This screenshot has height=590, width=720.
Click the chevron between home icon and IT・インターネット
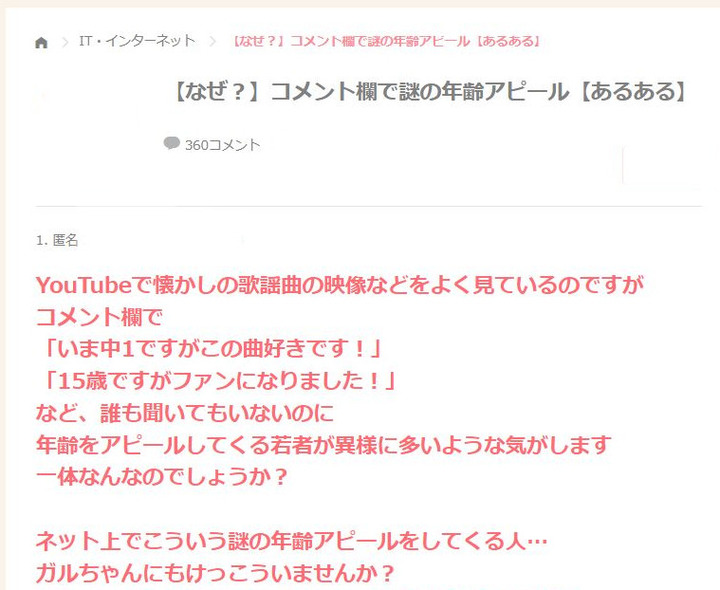tap(65, 42)
